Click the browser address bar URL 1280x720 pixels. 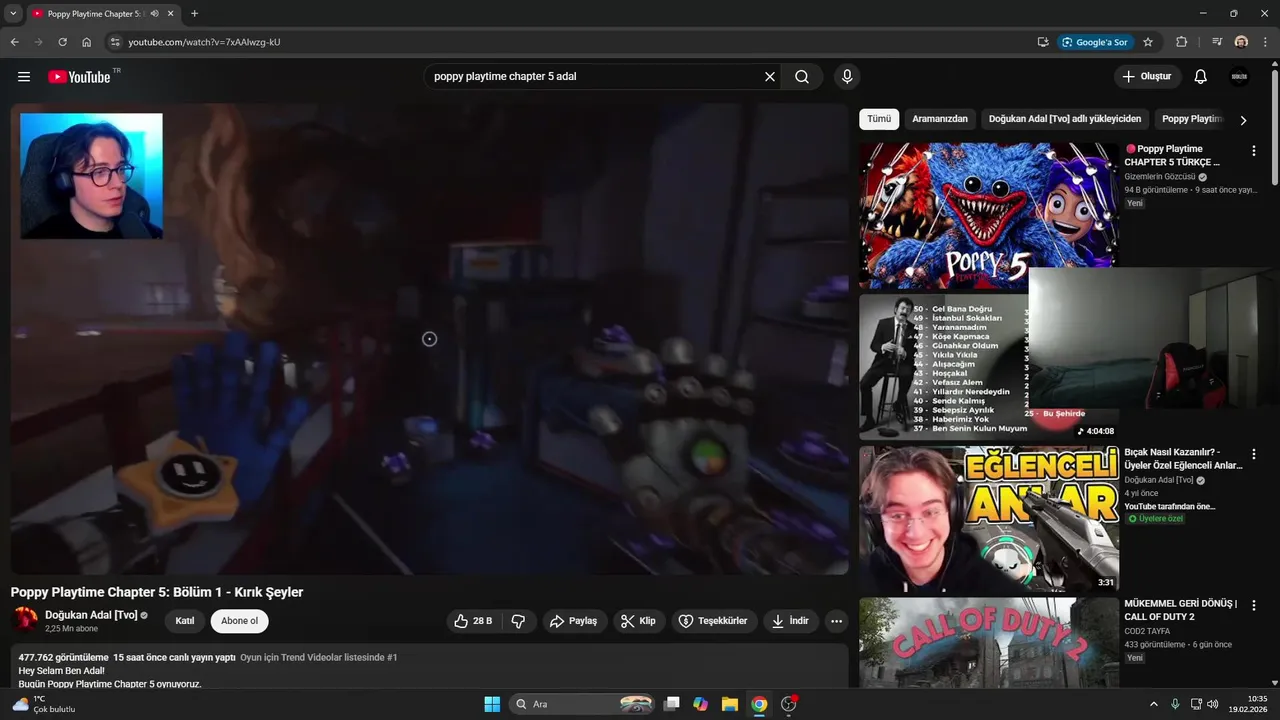(x=204, y=42)
